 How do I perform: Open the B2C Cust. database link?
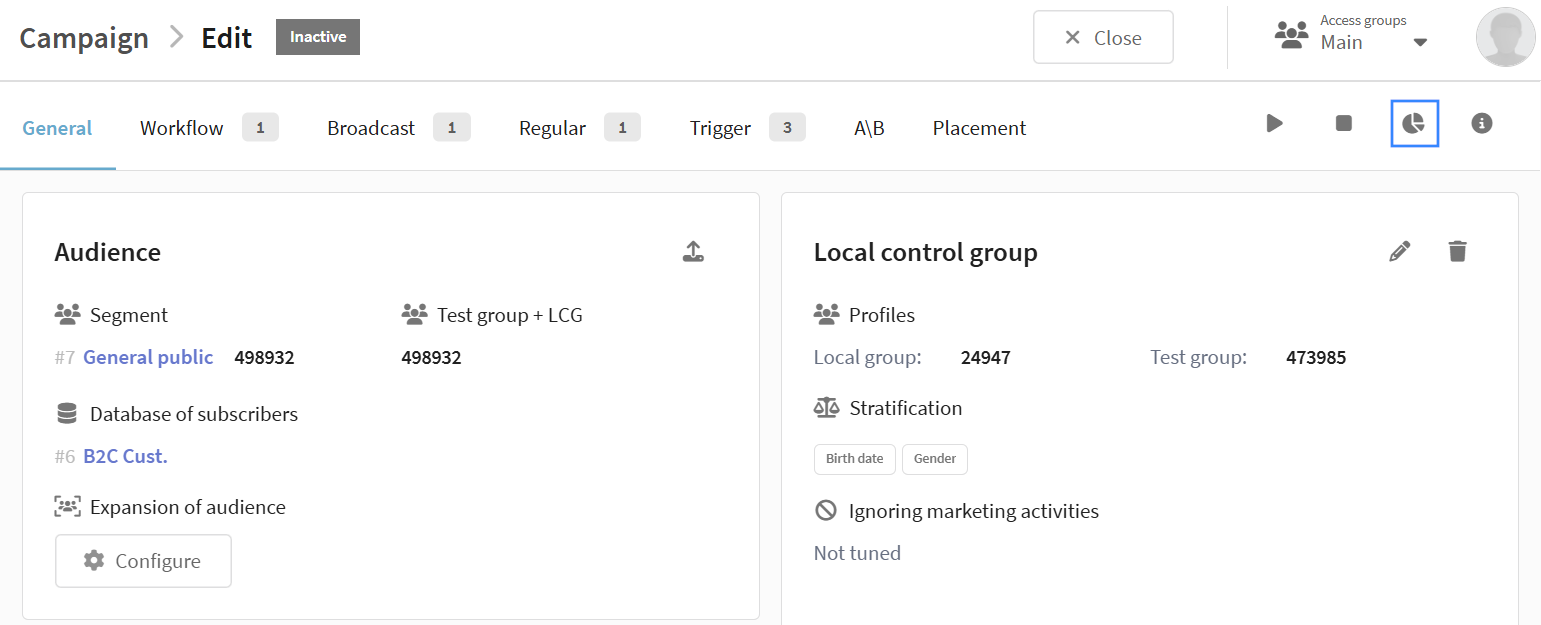click(x=125, y=456)
